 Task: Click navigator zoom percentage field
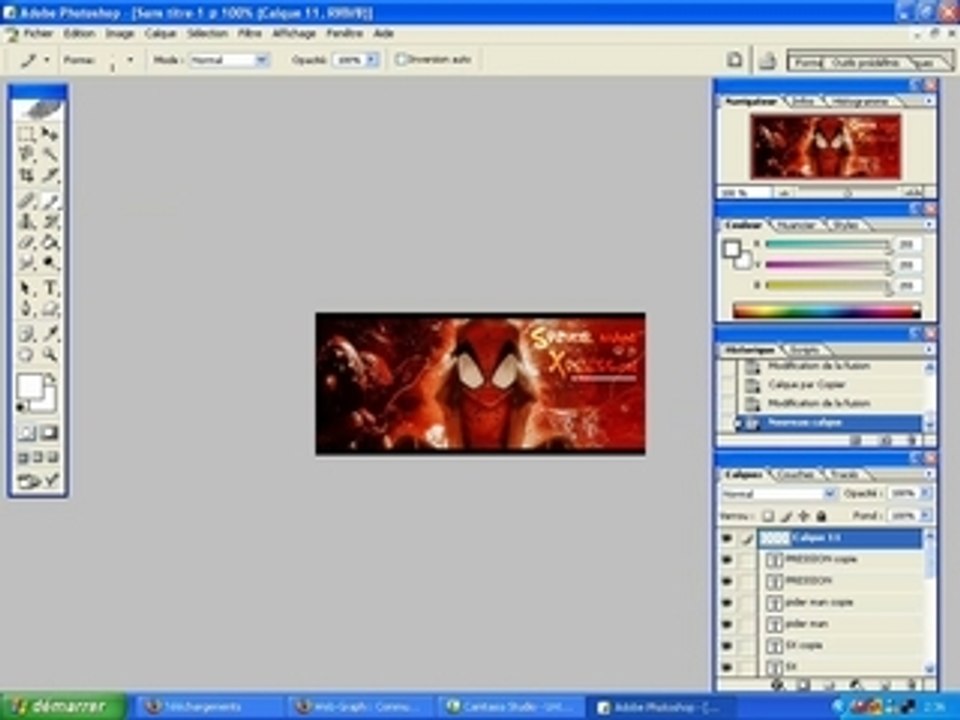click(x=744, y=193)
